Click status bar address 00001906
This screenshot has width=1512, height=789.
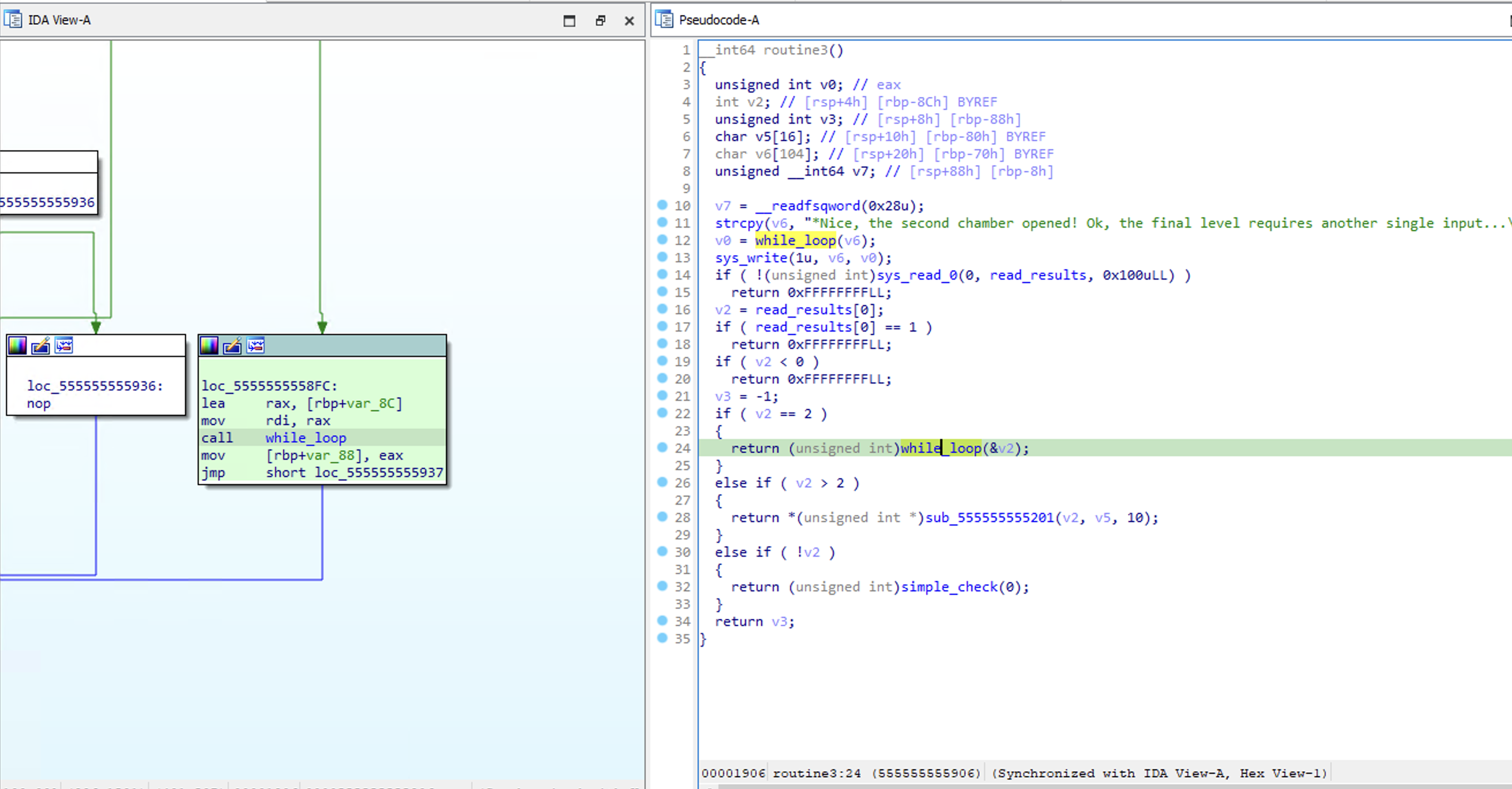tap(733, 773)
